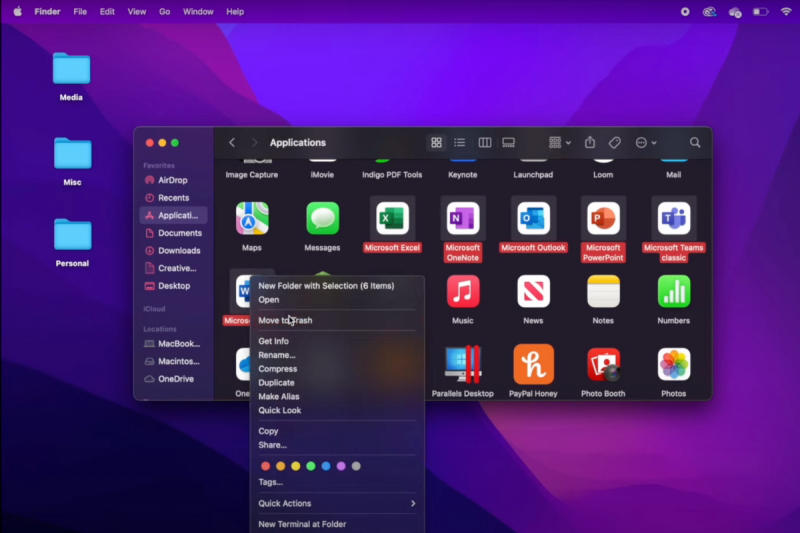Click the Finder search magnifier icon
Viewport: 800px width, 533px height.
click(695, 143)
